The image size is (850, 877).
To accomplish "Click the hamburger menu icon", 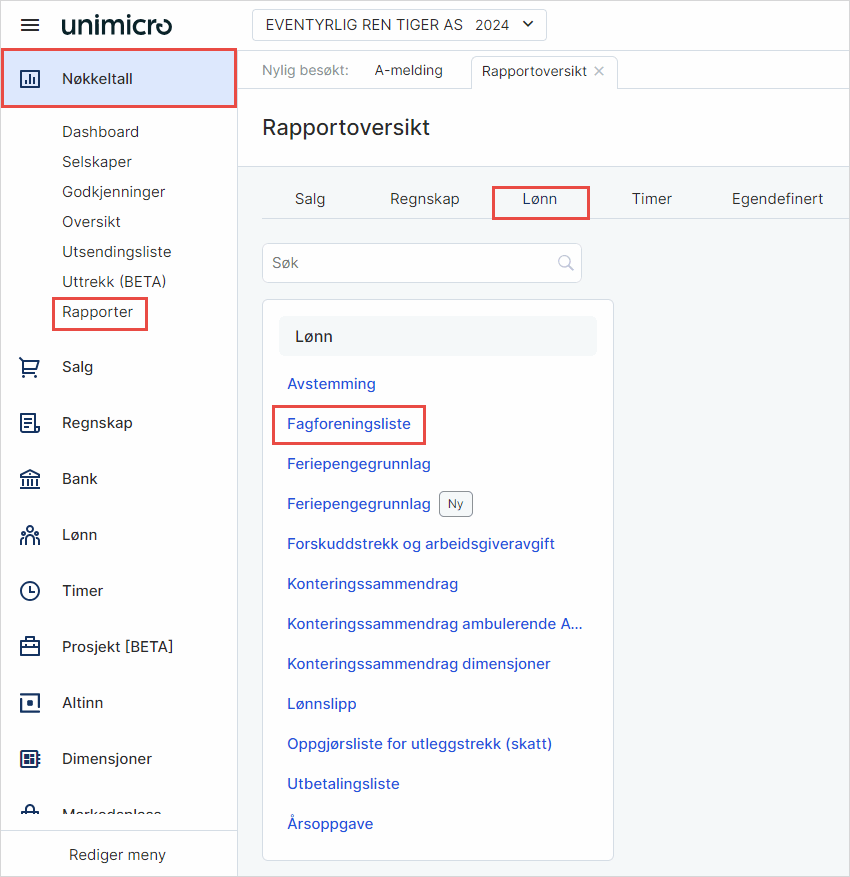I will [30, 25].
